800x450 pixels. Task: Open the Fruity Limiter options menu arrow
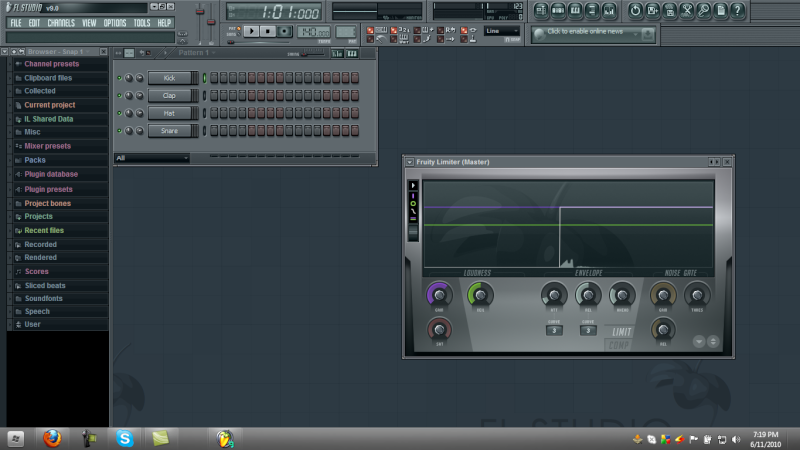410,162
